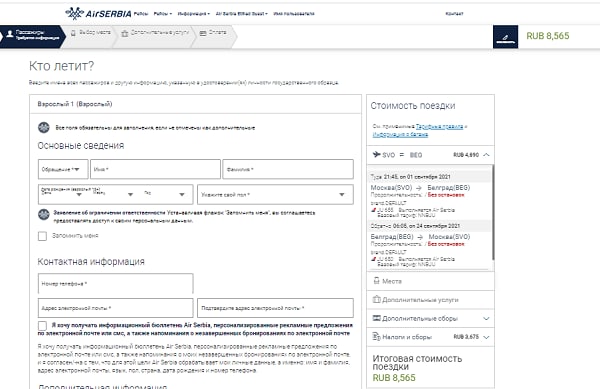Click the airplane icon next to SVO
The image size is (600, 389).
(377, 155)
